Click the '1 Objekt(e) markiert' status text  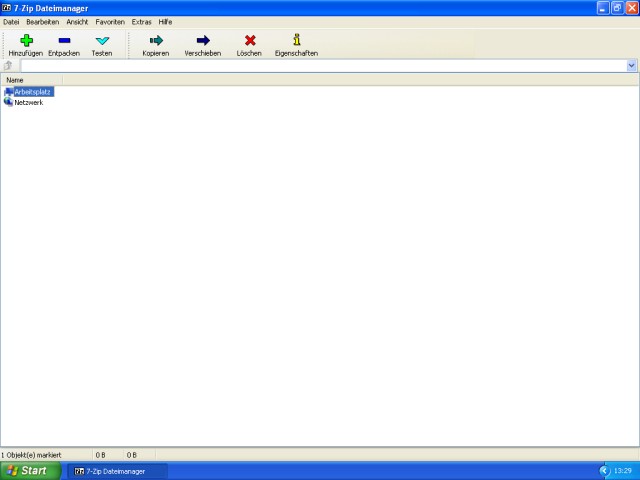31,455
